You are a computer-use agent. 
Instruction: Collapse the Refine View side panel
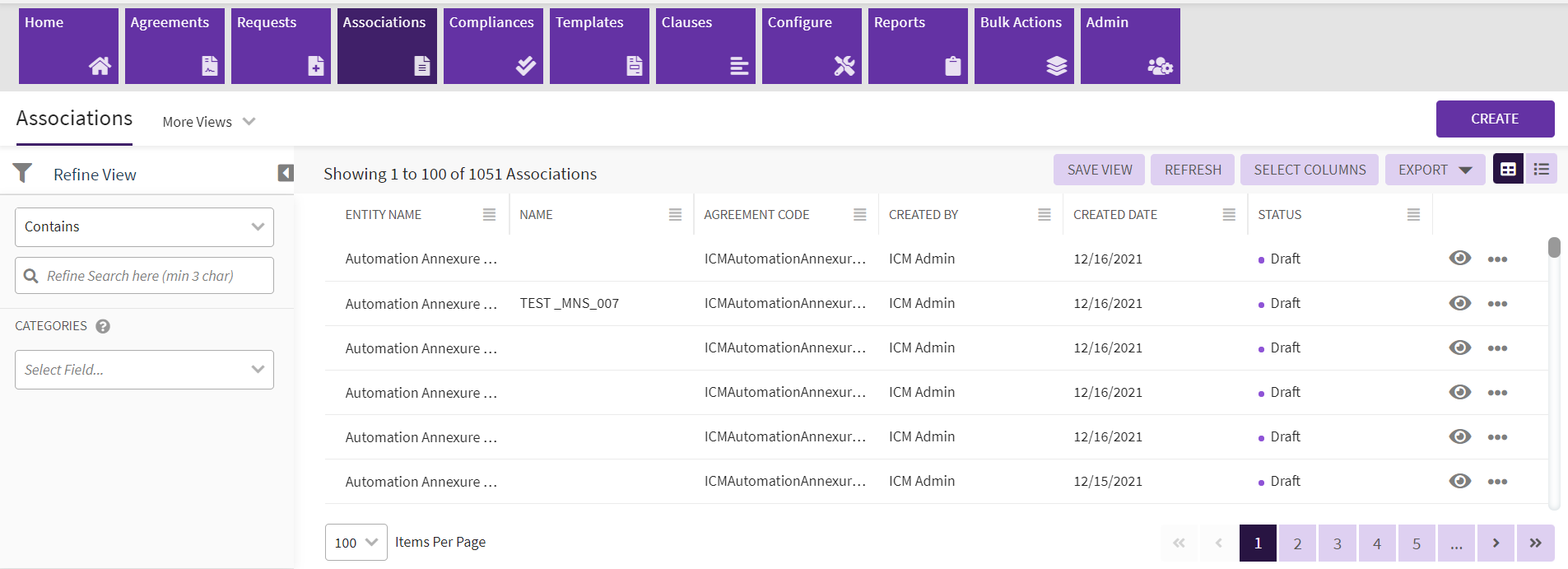(x=286, y=173)
